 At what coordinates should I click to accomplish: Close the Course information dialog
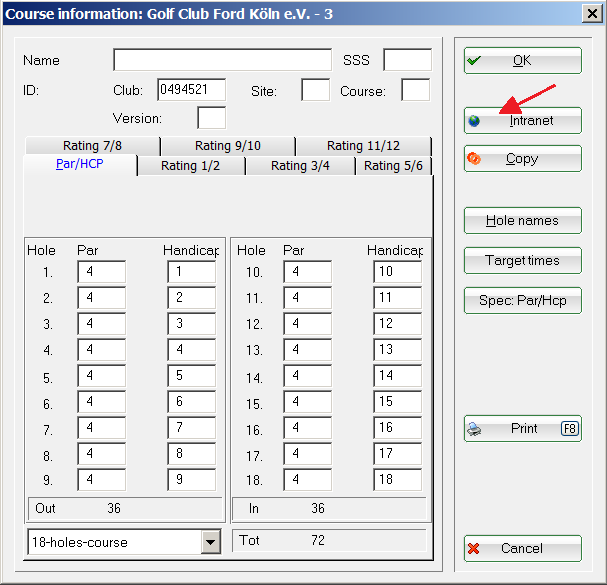point(592,14)
